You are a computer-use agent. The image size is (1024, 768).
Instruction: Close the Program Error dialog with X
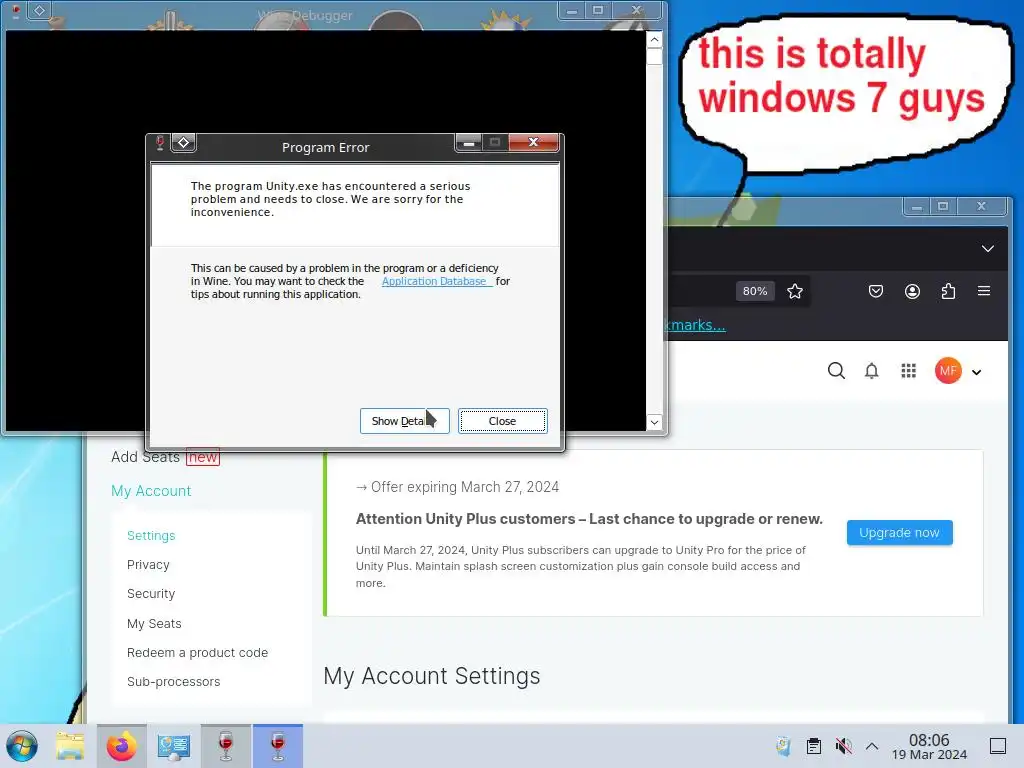pyautogui.click(x=534, y=142)
